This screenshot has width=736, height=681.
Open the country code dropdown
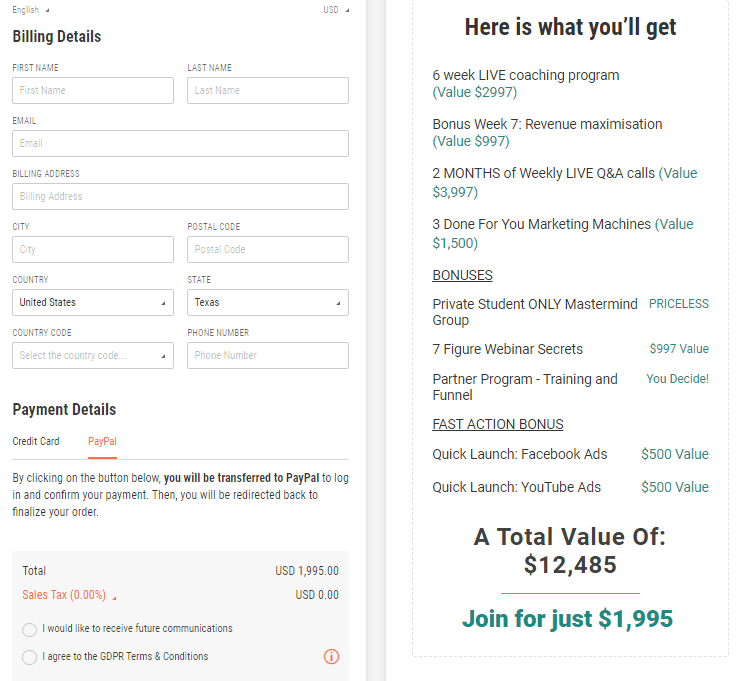click(93, 355)
